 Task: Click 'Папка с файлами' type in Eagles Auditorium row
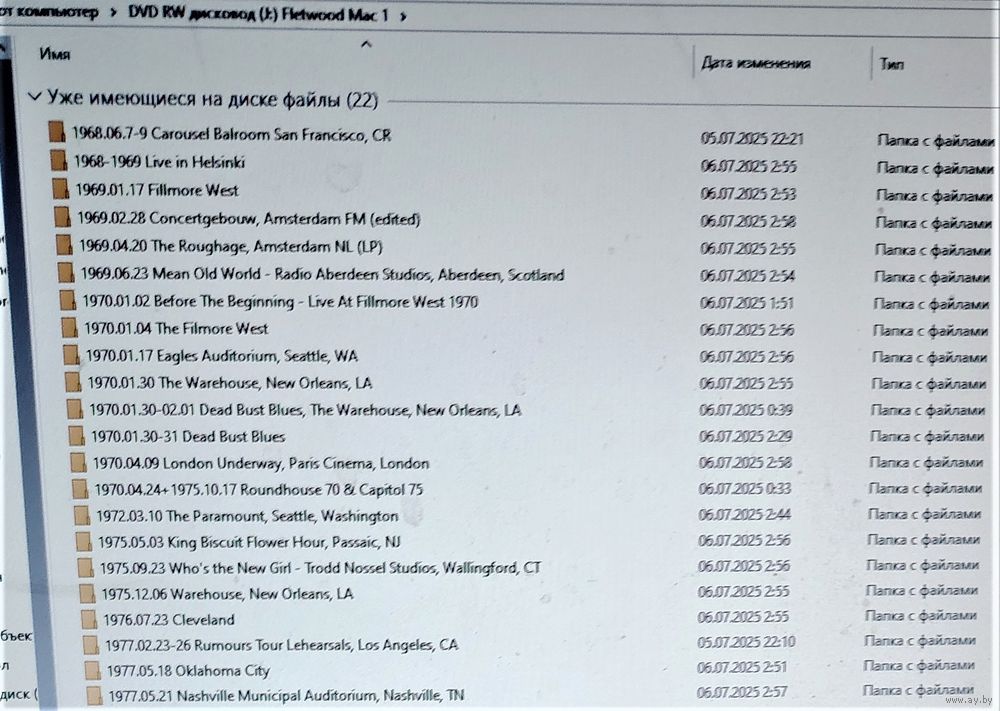click(x=930, y=358)
